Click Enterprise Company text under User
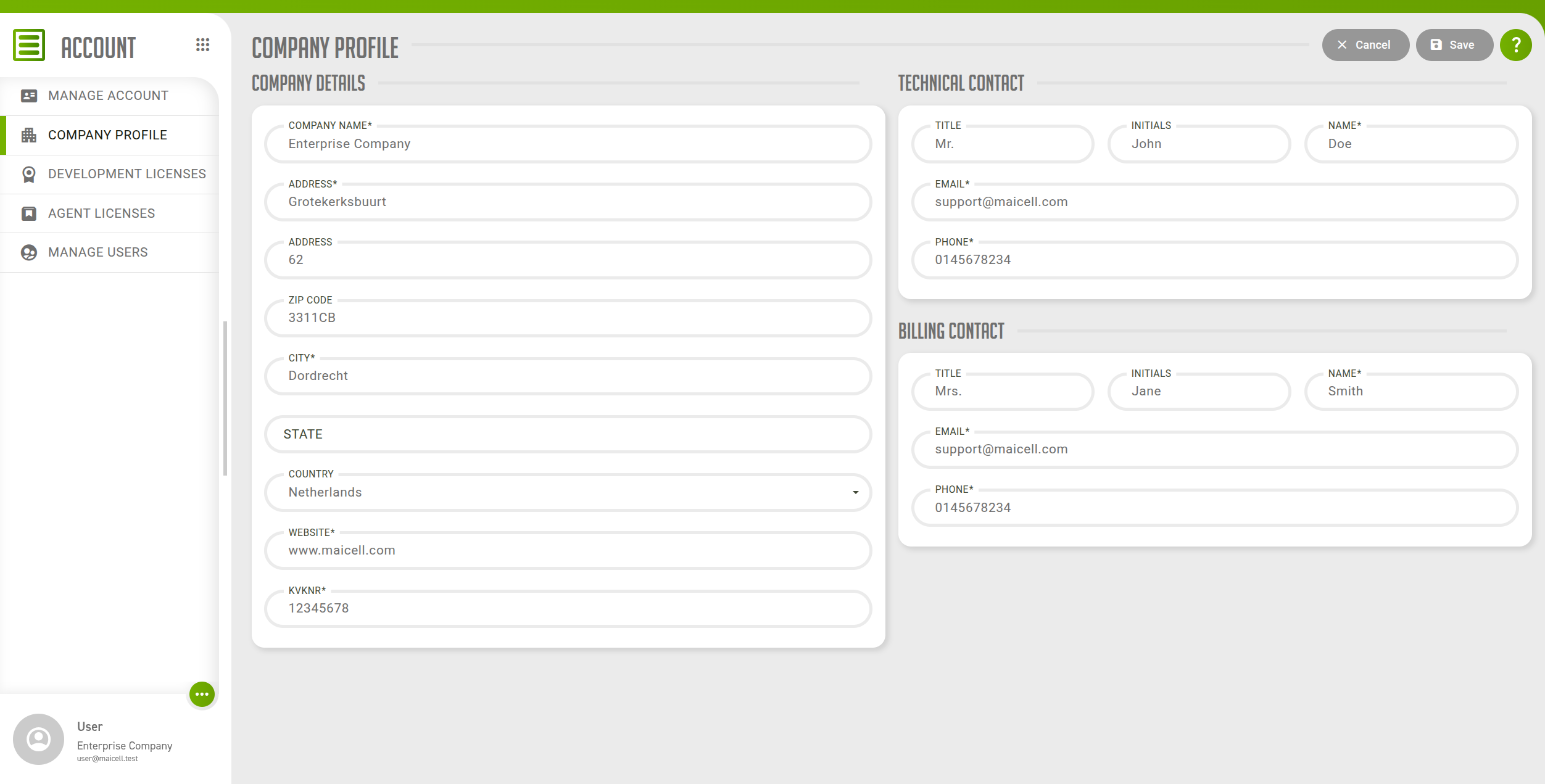 pyautogui.click(x=124, y=746)
